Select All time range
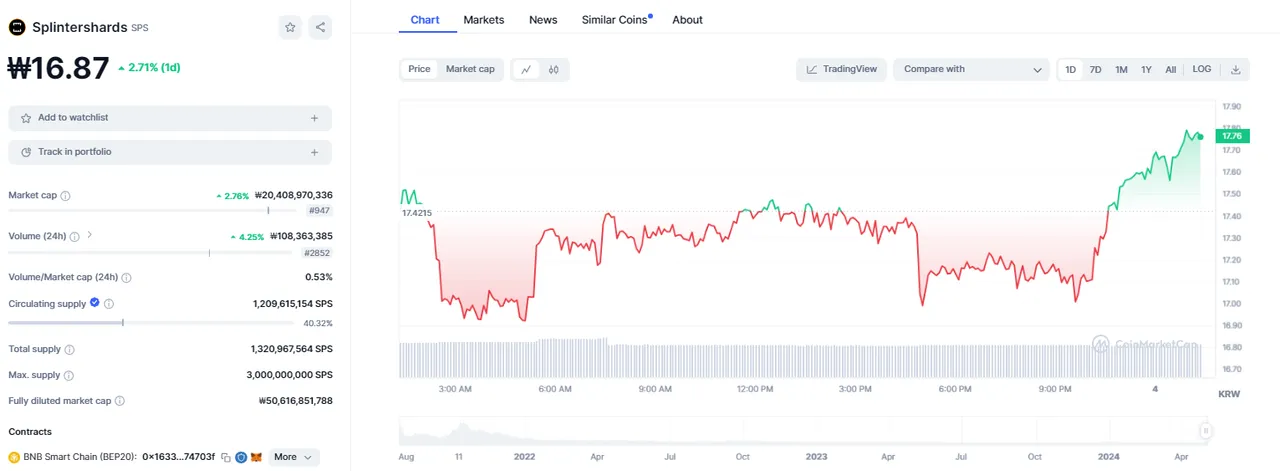The height and width of the screenshot is (471, 1280). 1171,69
